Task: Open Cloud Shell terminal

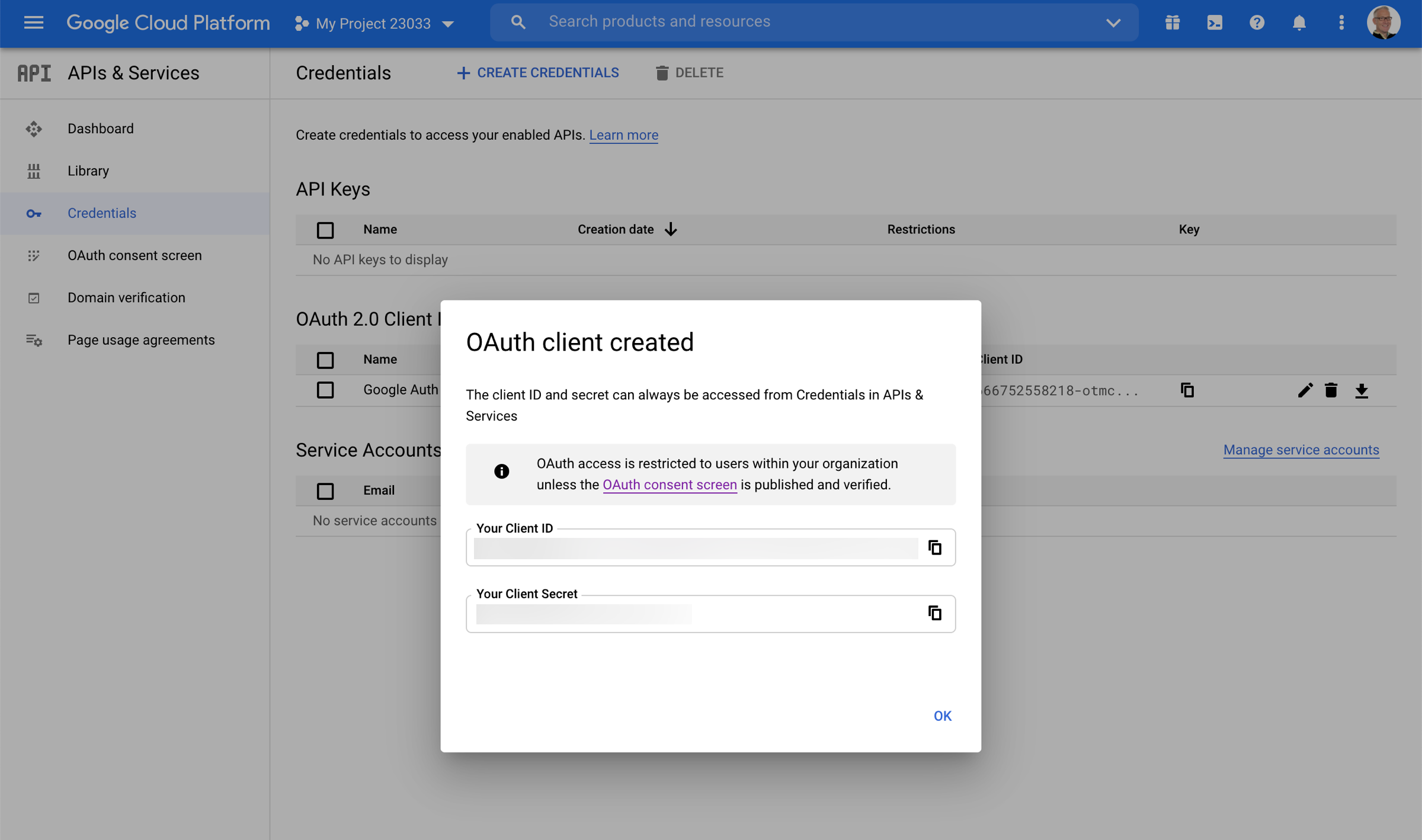Action: pyautogui.click(x=1214, y=23)
